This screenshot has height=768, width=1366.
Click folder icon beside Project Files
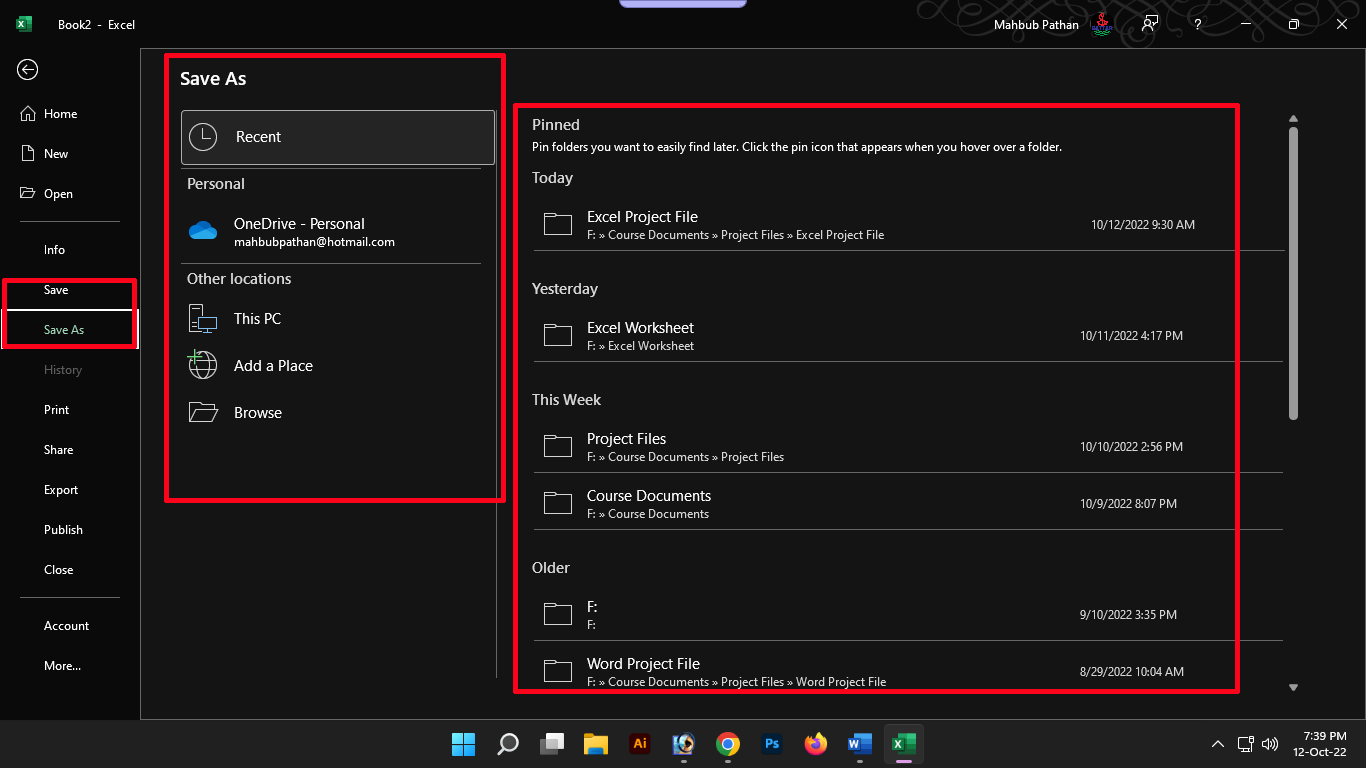[558, 446]
